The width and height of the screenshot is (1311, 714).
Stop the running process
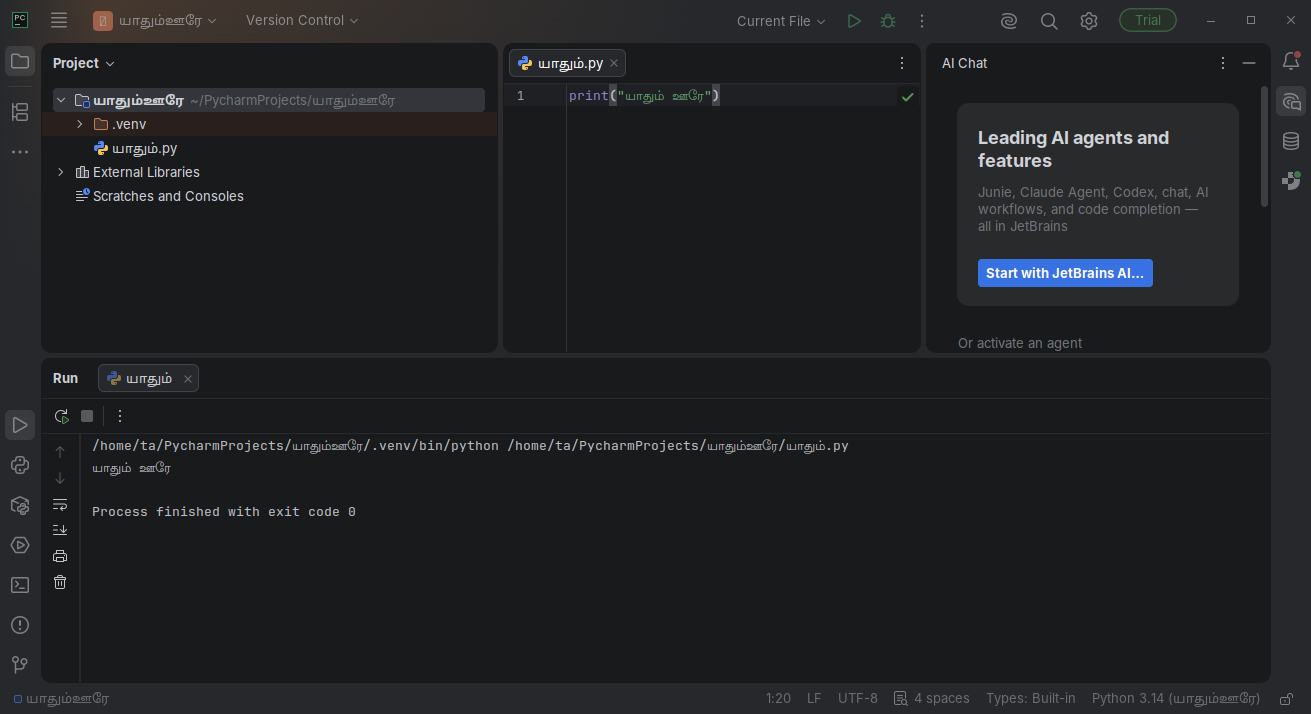[x=87, y=416]
